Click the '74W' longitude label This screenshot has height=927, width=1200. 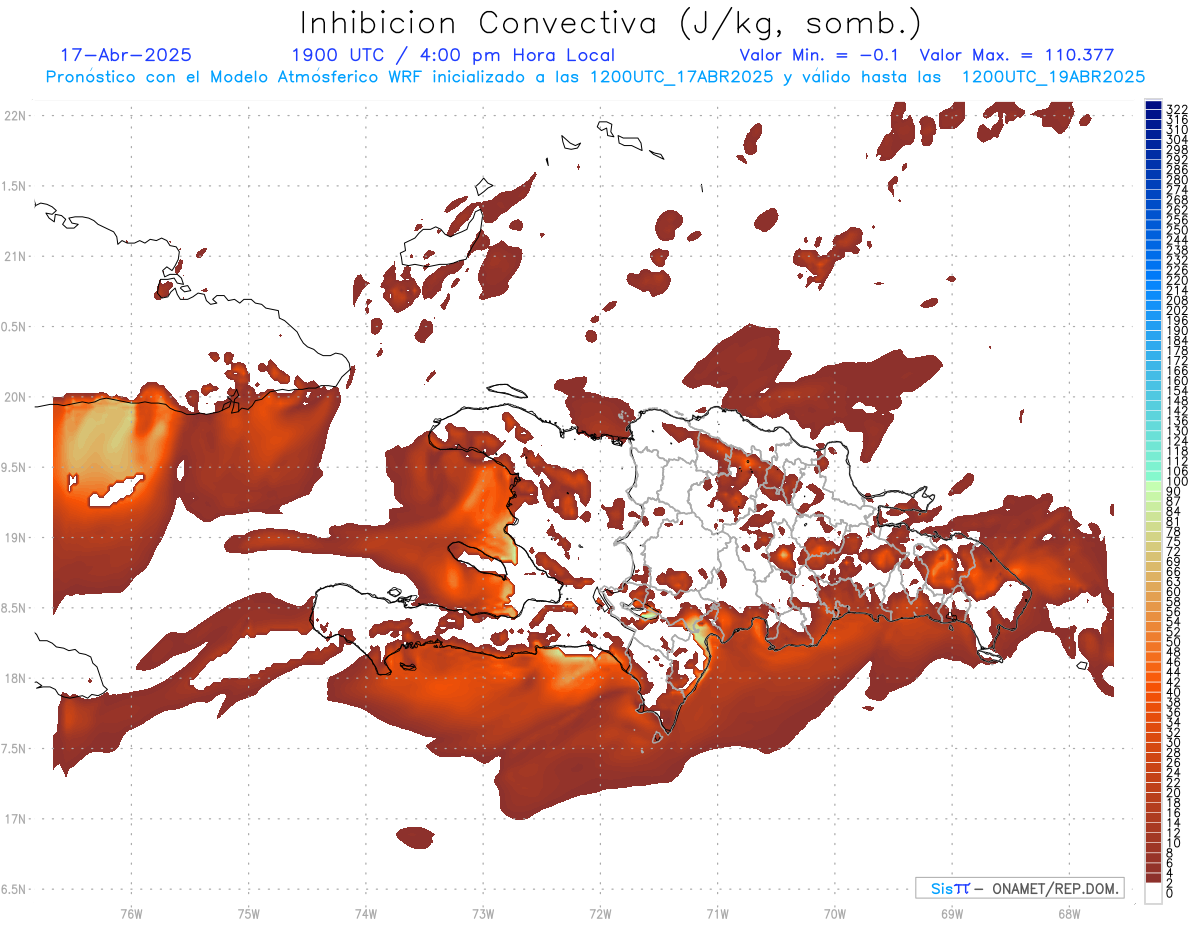[x=365, y=913]
